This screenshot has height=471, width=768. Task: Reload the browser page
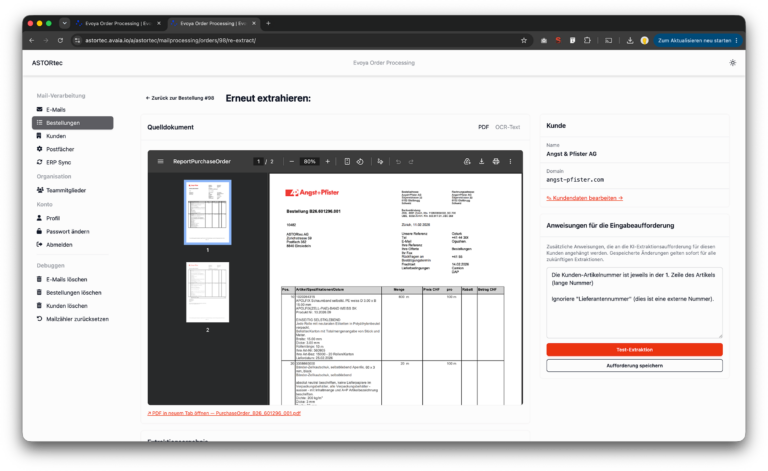click(60, 41)
